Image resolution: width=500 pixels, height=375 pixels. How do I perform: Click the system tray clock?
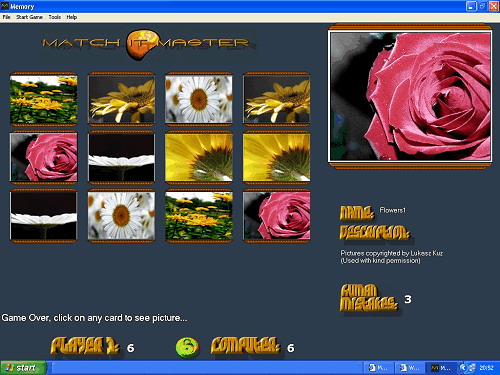(x=487, y=368)
